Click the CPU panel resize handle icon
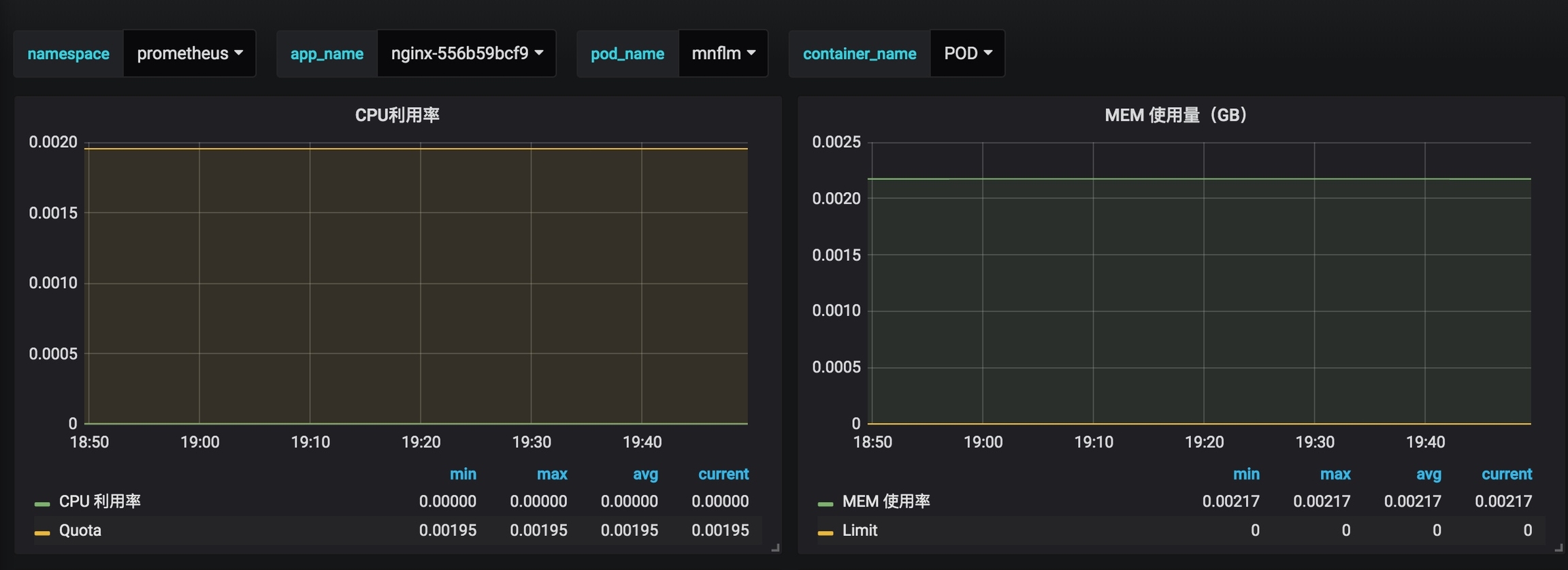 [x=775, y=548]
